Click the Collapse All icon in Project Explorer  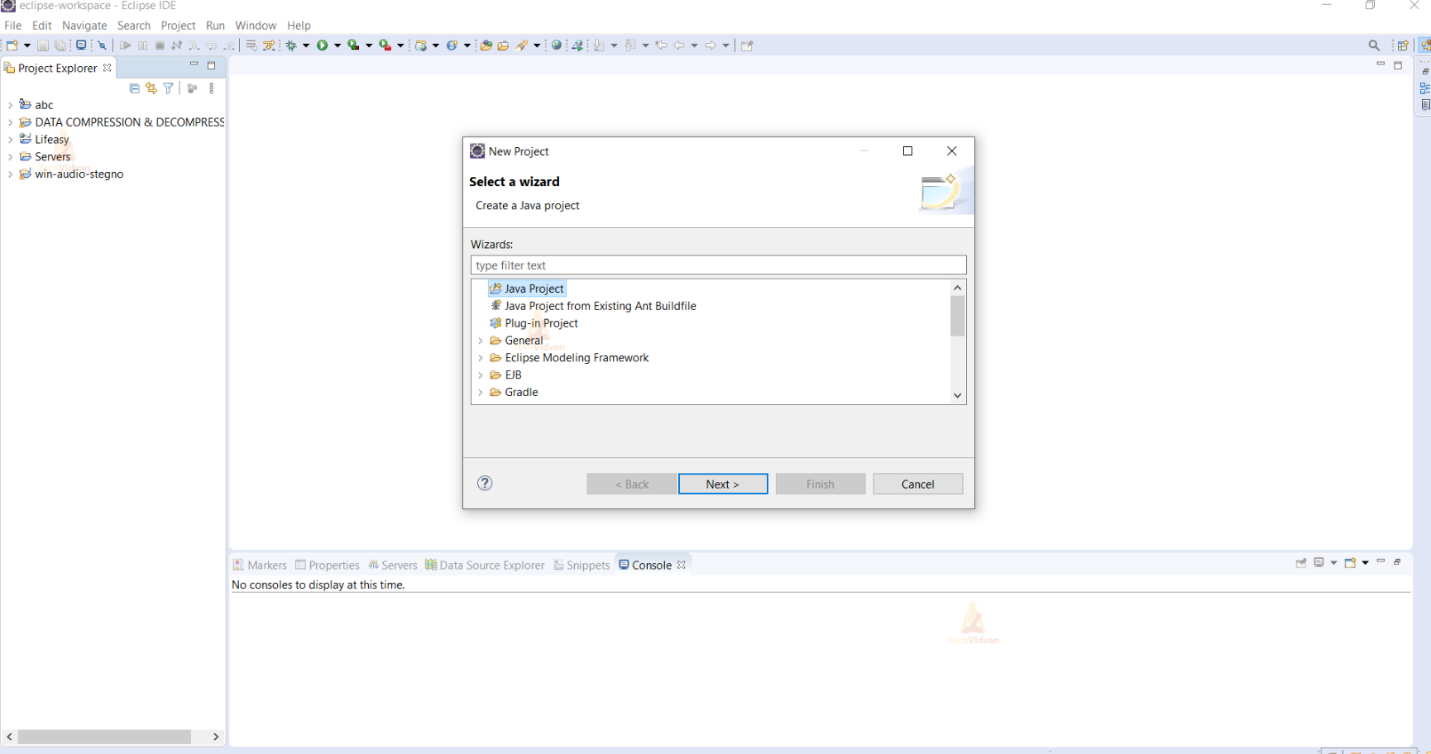pyautogui.click(x=135, y=88)
